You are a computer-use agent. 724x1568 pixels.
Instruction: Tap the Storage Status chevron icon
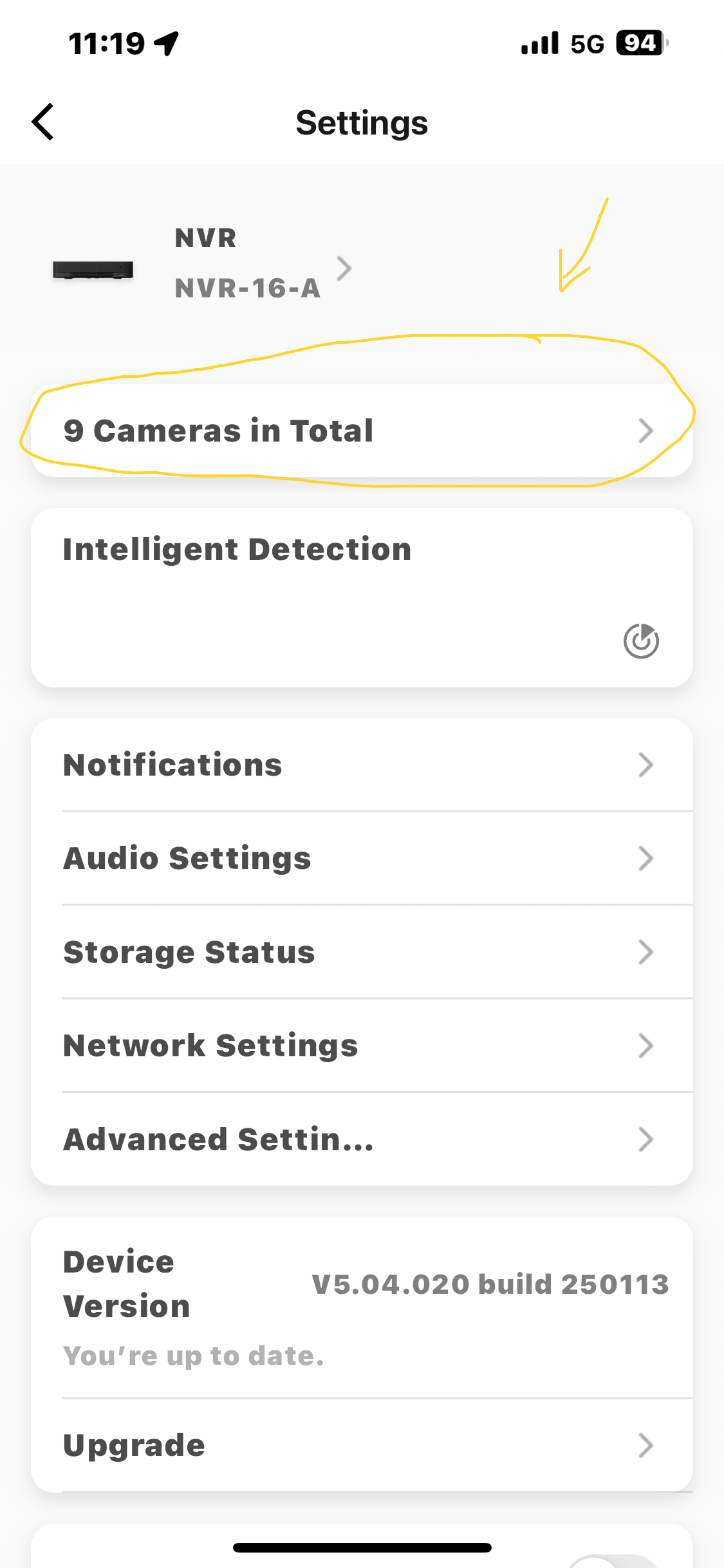[645, 952]
